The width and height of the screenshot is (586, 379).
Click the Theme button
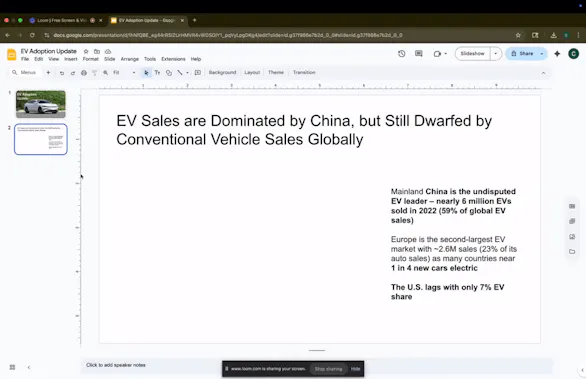pyautogui.click(x=276, y=73)
